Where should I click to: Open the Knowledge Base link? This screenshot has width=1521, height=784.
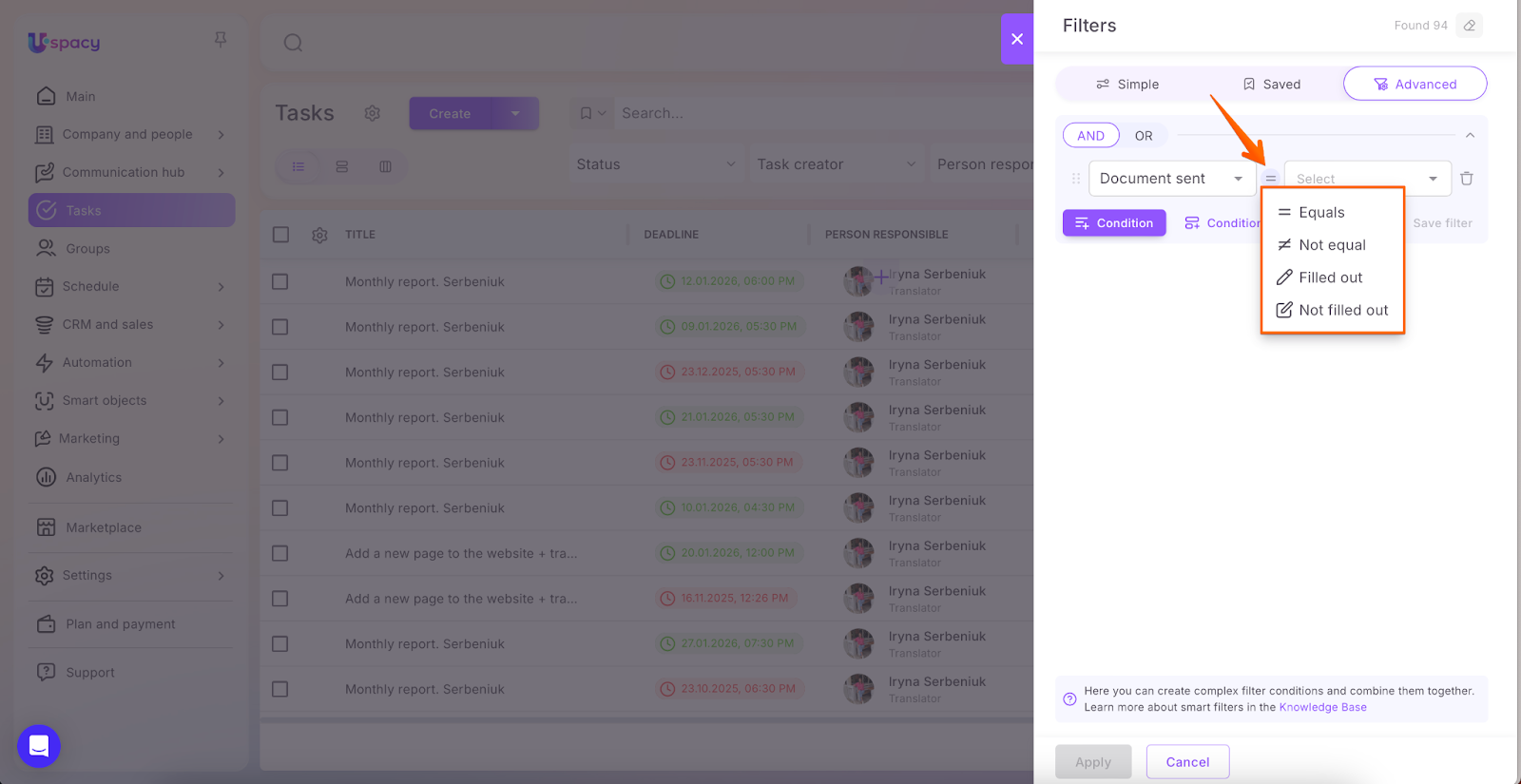1322,707
